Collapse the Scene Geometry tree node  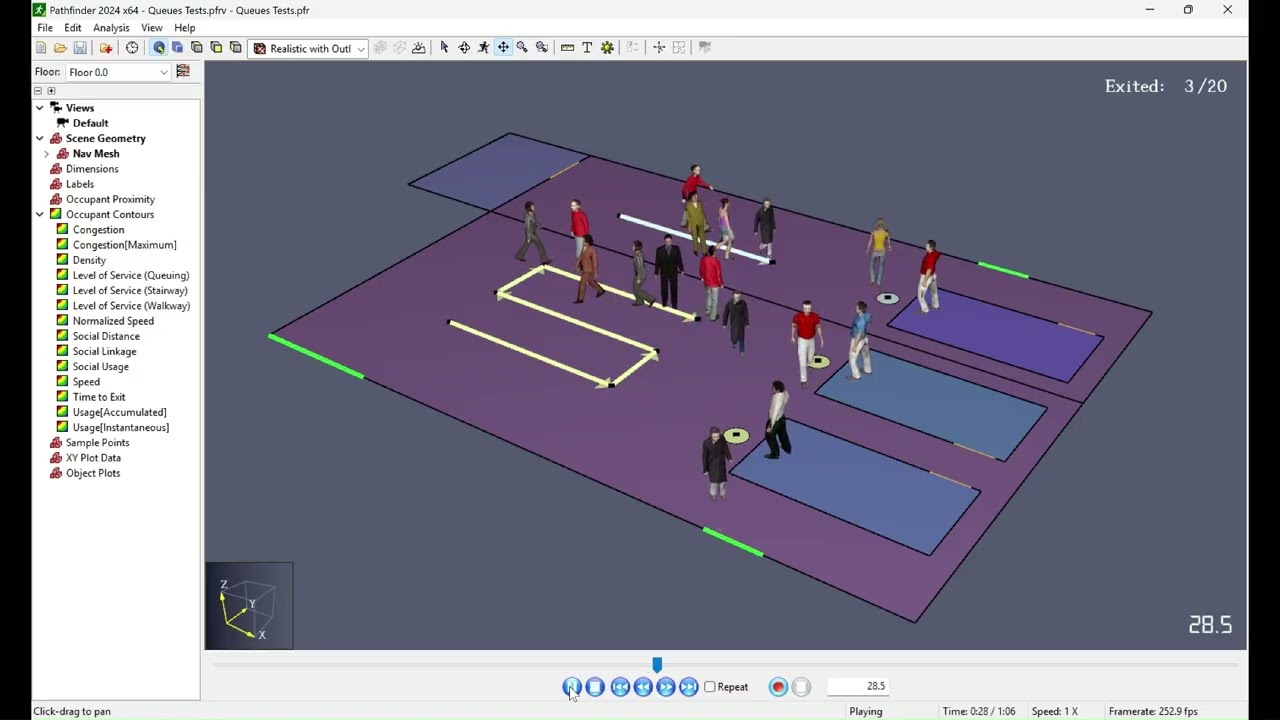[x=40, y=139]
